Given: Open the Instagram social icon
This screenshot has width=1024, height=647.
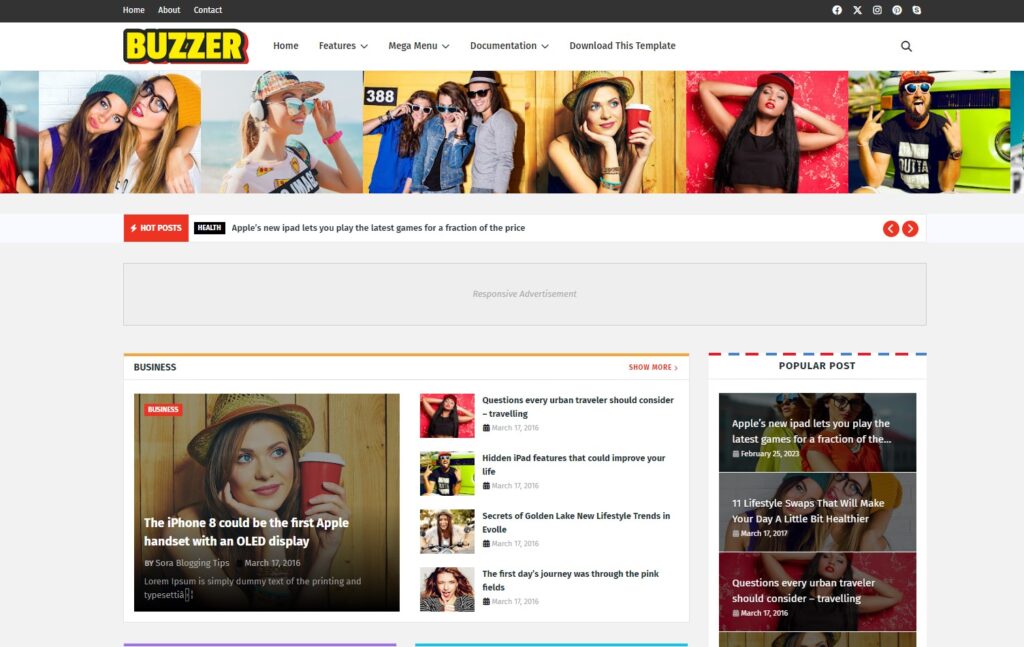Looking at the screenshot, I should tap(877, 10).
